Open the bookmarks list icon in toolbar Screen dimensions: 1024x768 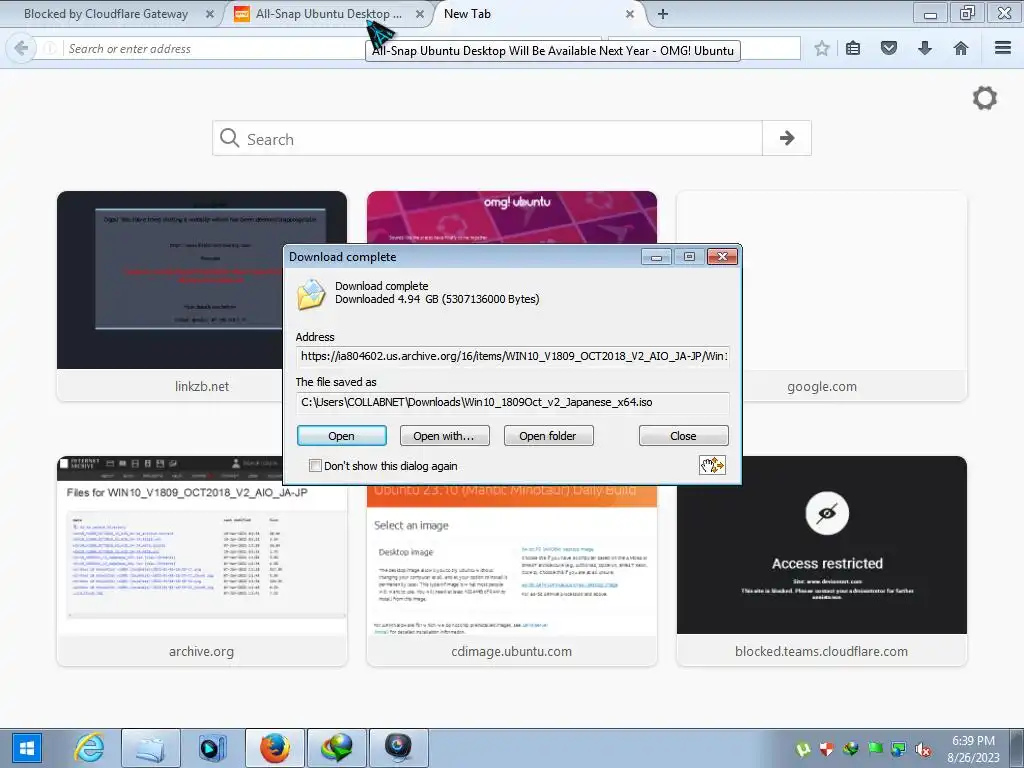[853, 48]
